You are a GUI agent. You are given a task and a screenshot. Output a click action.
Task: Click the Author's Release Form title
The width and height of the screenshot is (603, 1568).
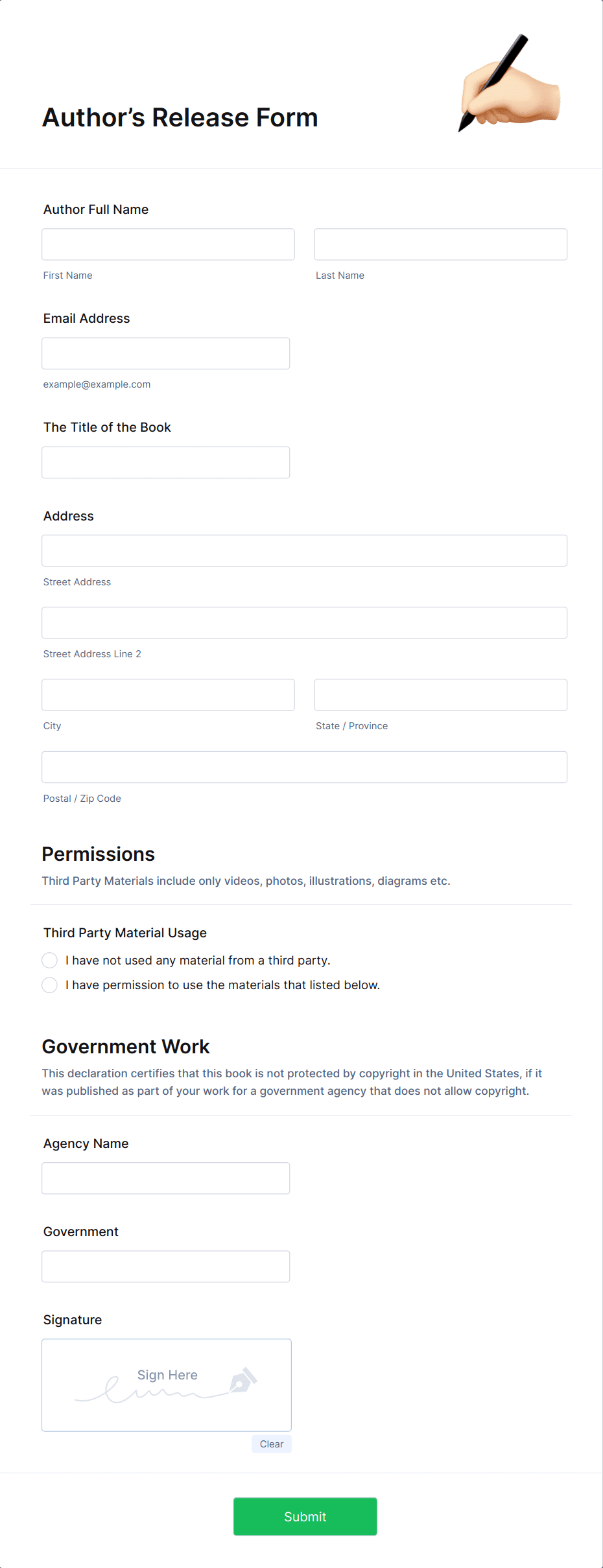[x=180, y=117]
